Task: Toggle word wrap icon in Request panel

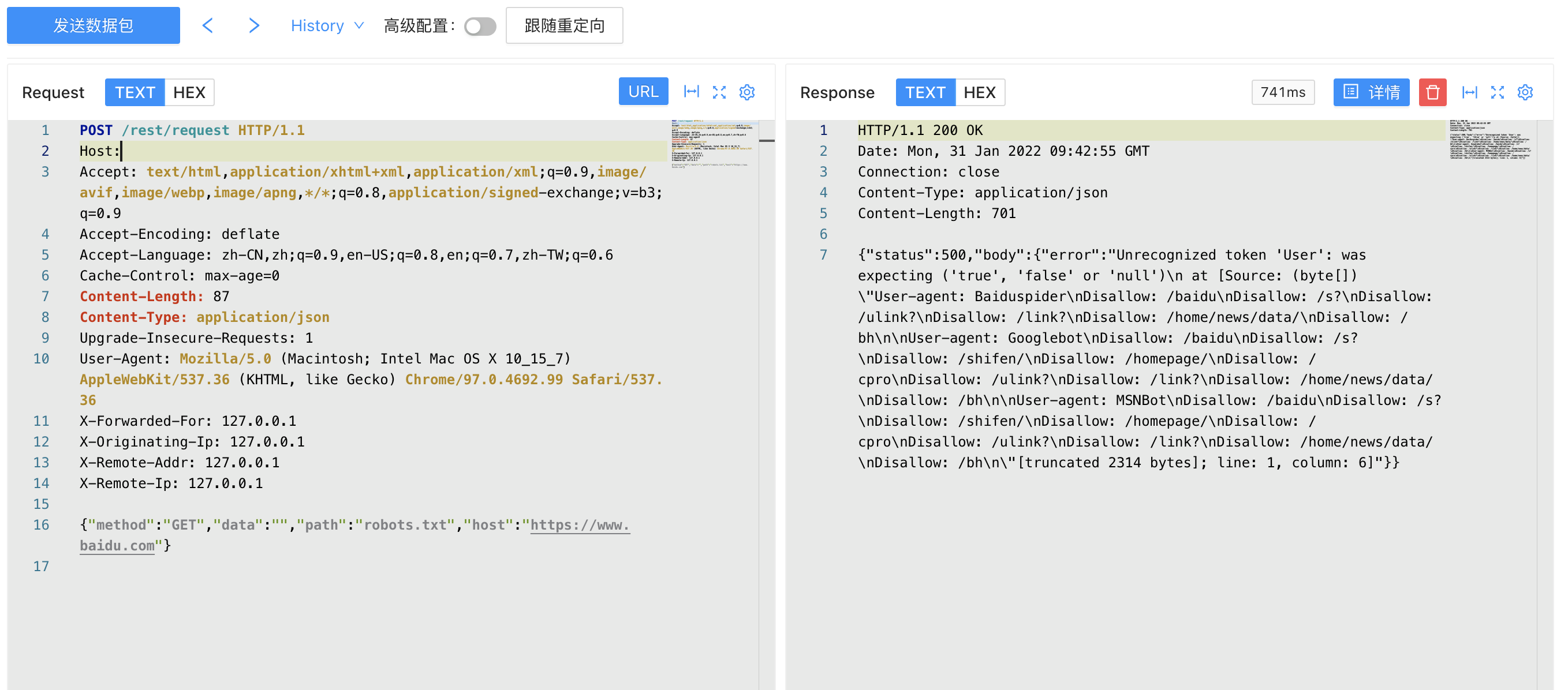Action: [x=692, y=92]
